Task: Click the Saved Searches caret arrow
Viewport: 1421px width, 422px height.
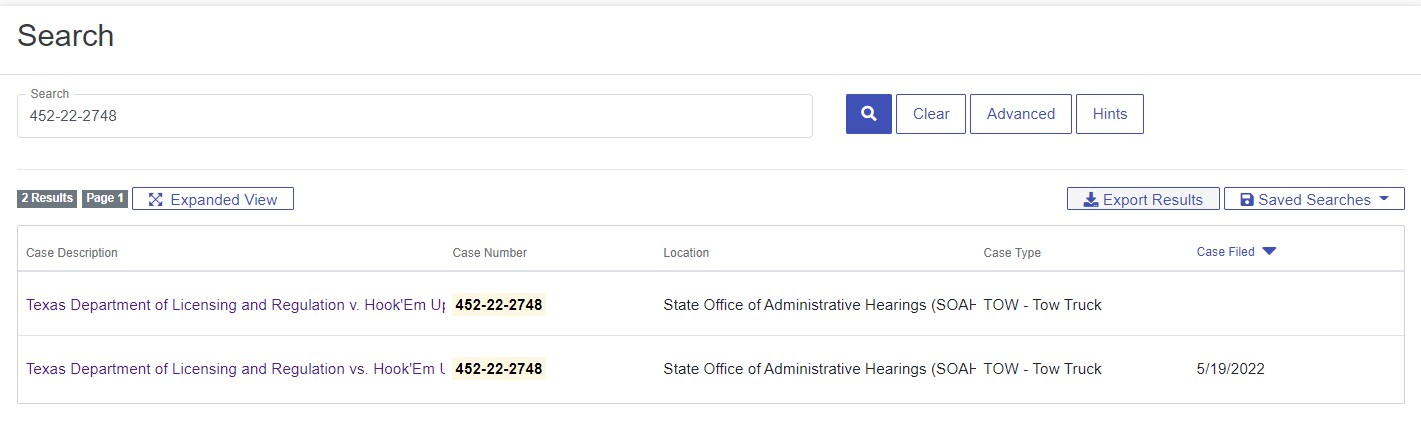Action: pos(1384,198)
